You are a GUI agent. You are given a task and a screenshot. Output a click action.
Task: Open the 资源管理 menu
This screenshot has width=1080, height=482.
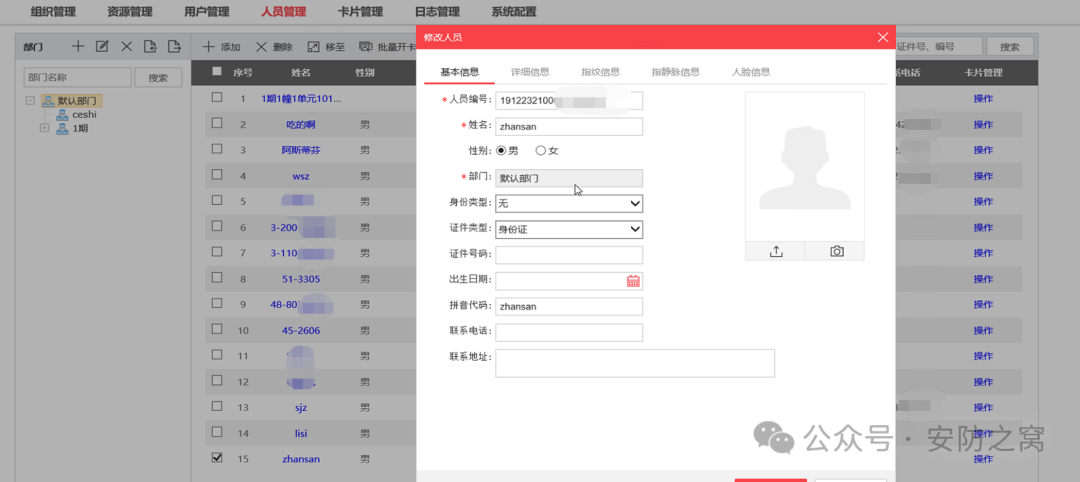pyautogui.click(x=130, y=12)
